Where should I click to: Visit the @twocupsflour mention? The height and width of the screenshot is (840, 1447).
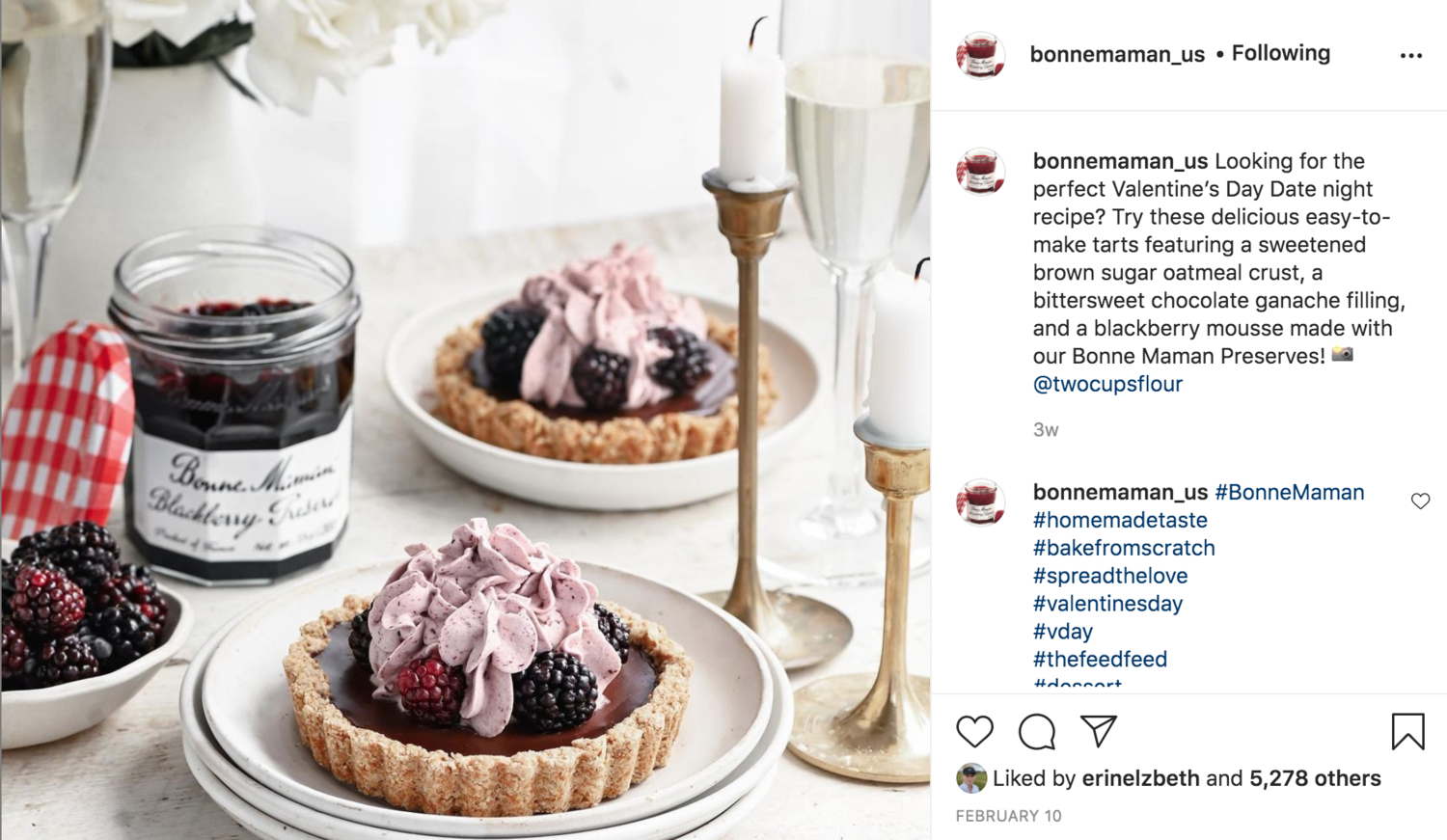1107,384
